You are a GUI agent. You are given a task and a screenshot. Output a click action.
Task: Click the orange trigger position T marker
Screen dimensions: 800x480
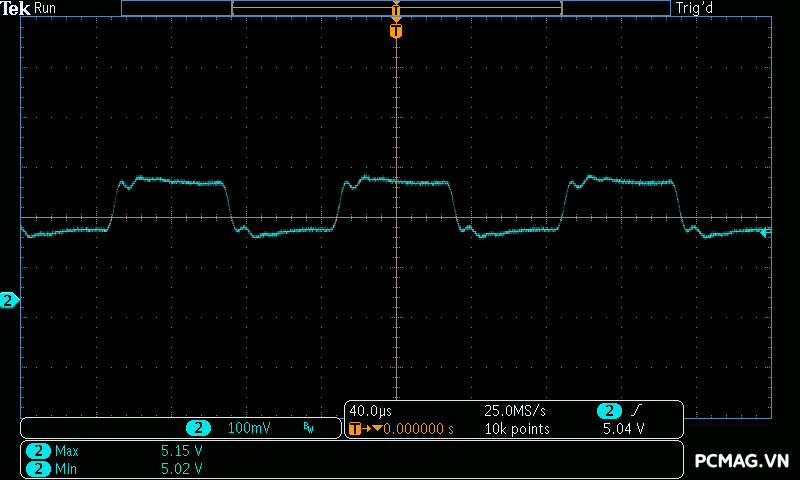[396, 31]
